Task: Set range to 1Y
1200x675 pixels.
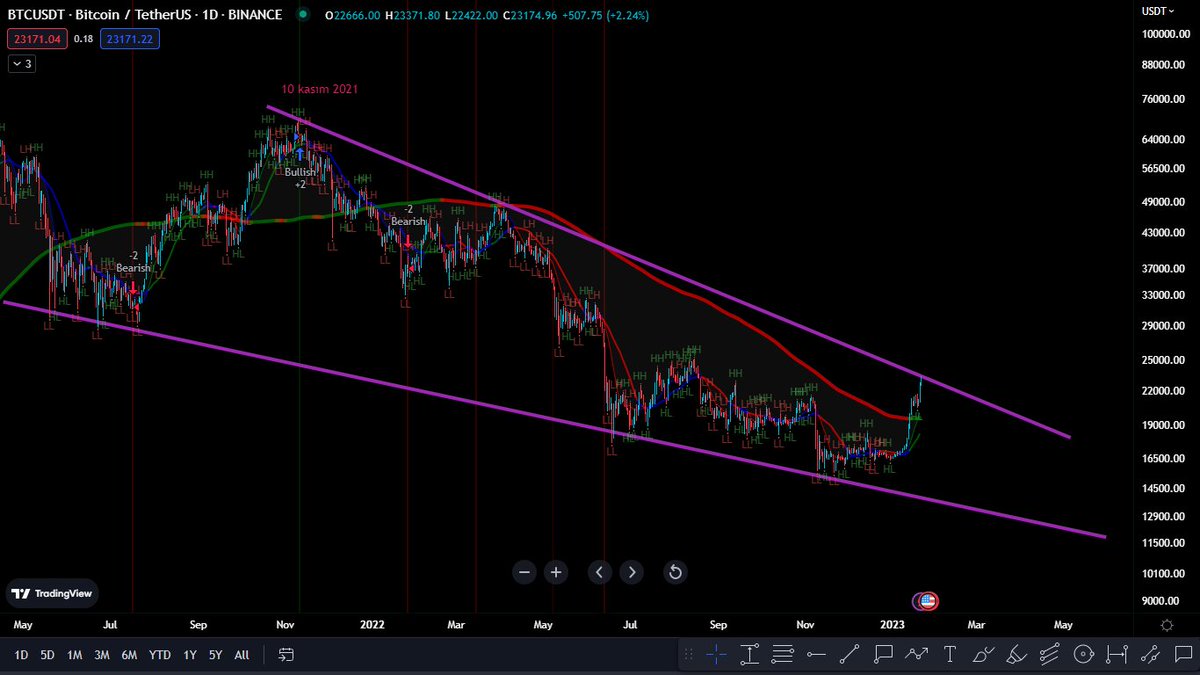Action: point(190,655)
